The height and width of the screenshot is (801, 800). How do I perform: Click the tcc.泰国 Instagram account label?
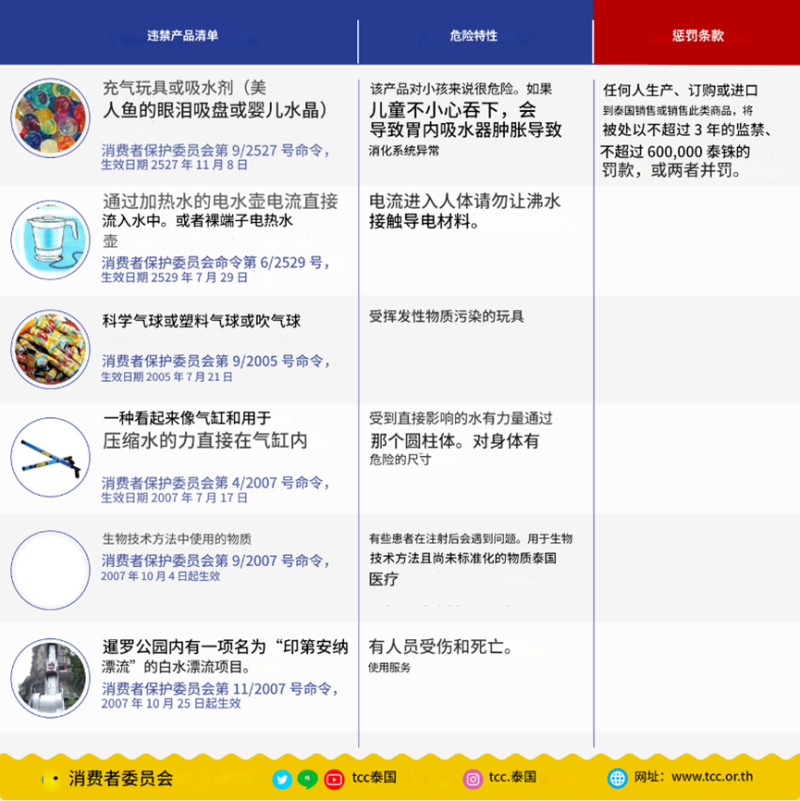coord(513,777)
